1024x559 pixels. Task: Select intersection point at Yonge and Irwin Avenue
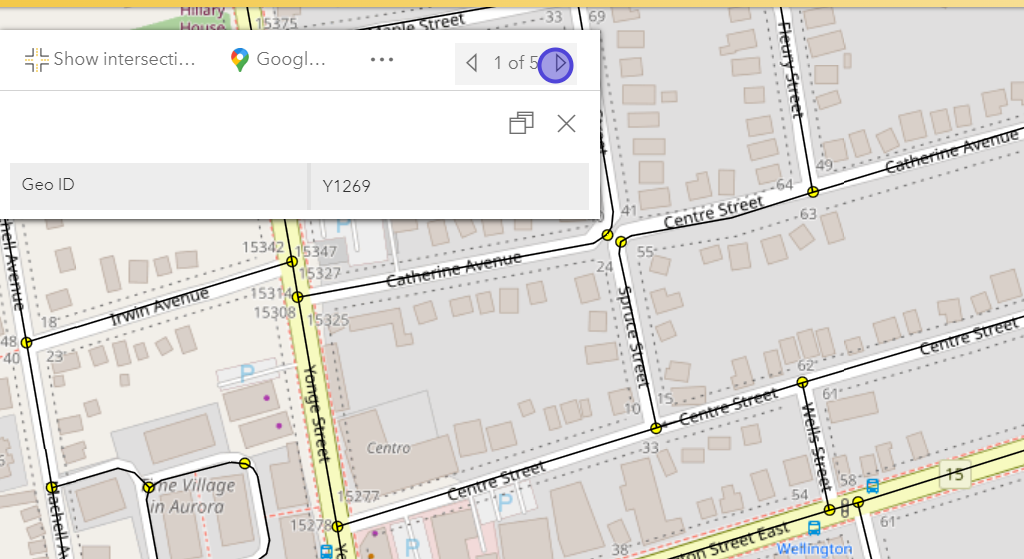pyautogui.click(x=292, y=262)
